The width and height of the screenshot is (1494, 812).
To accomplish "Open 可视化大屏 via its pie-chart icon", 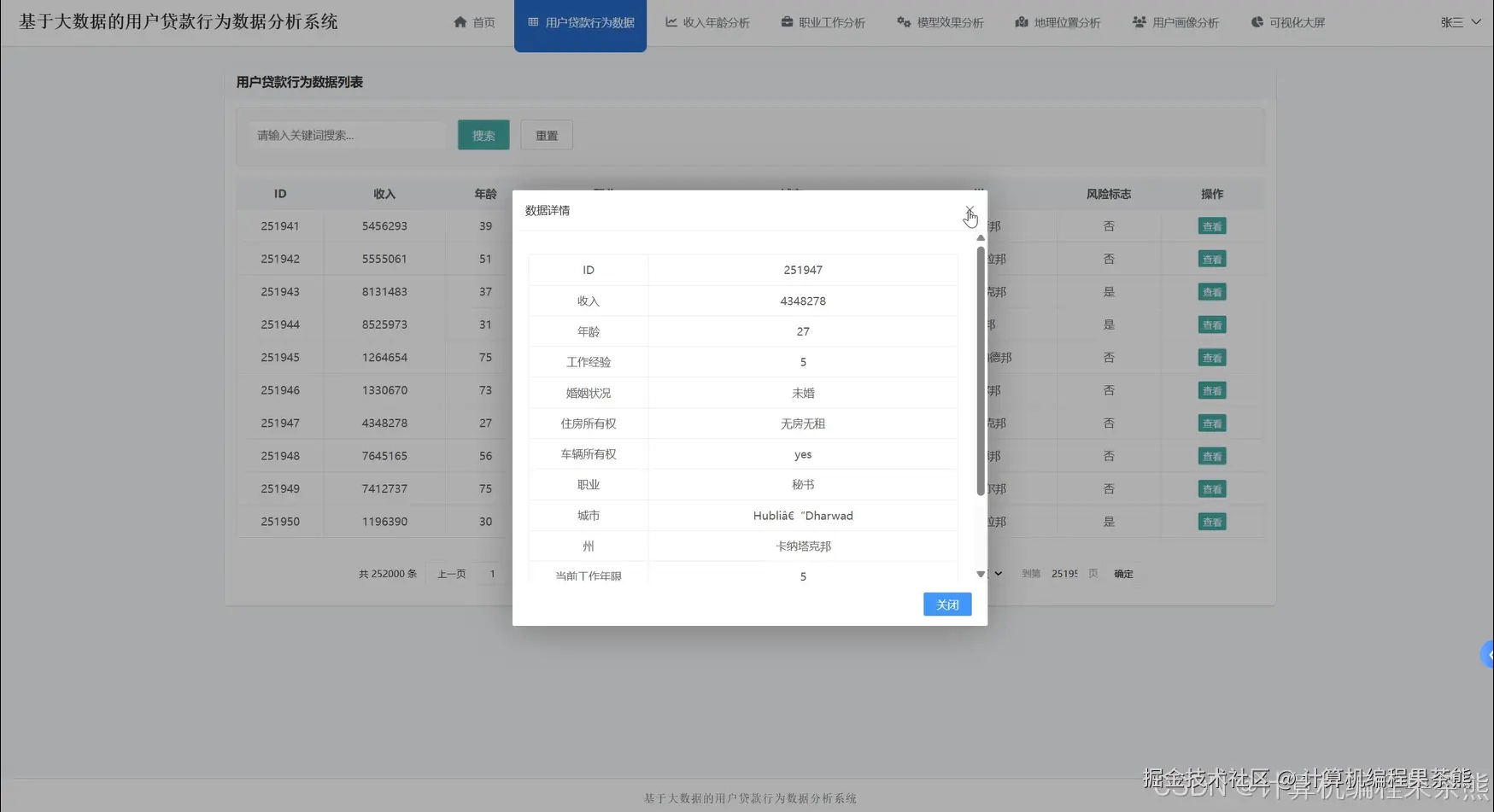I will point(1256,22).
